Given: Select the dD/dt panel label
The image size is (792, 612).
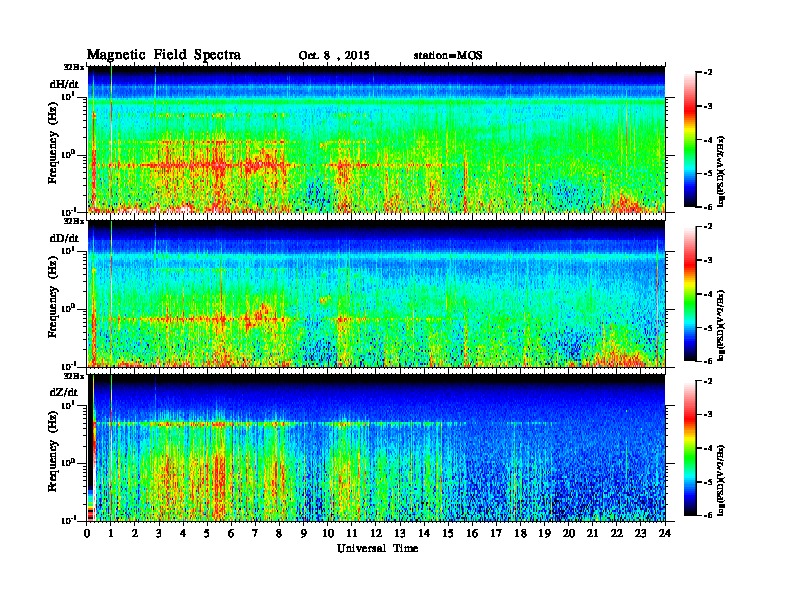Looking at the screenshot, I should 64,238.
